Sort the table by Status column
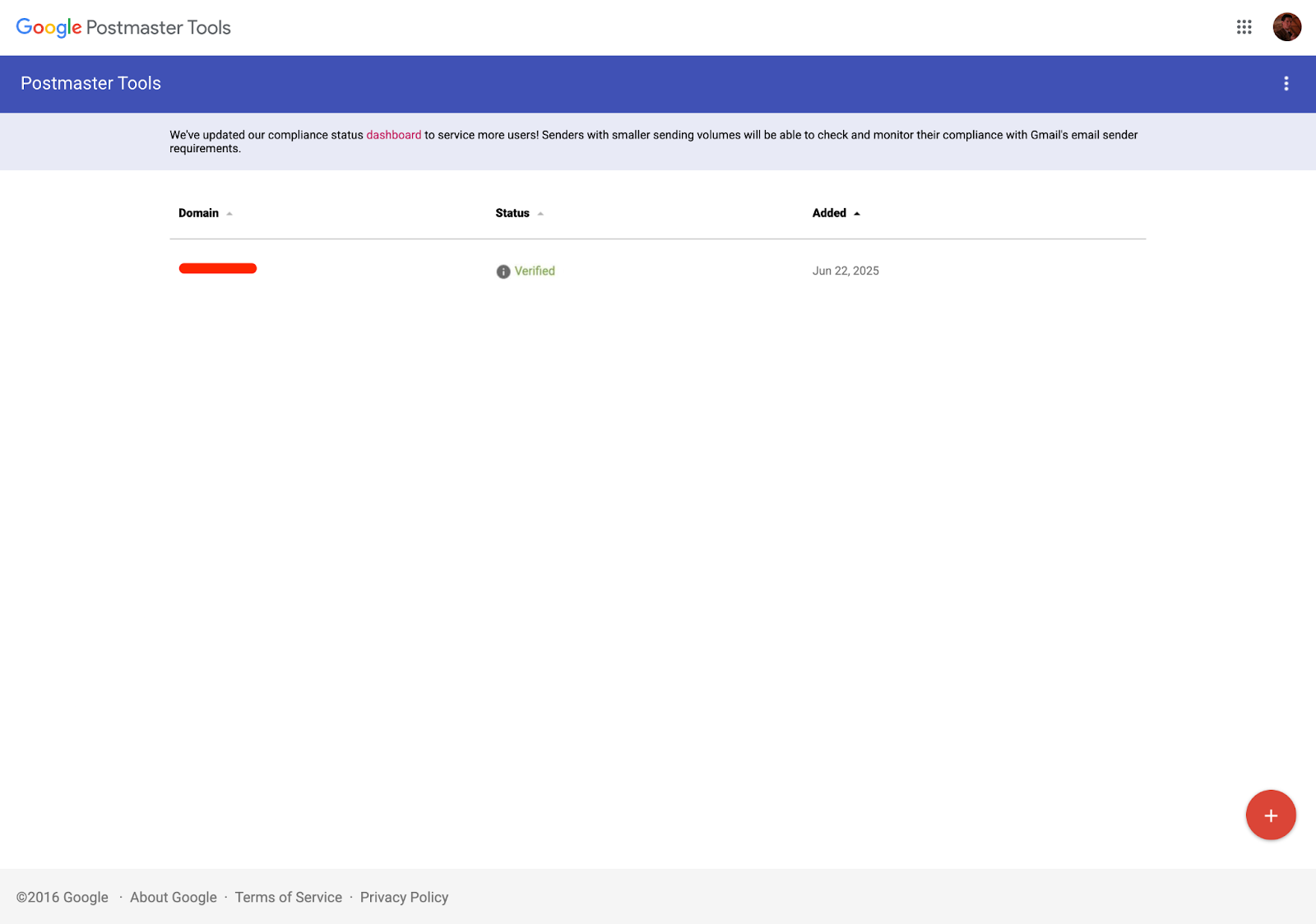 coord(519,213)
